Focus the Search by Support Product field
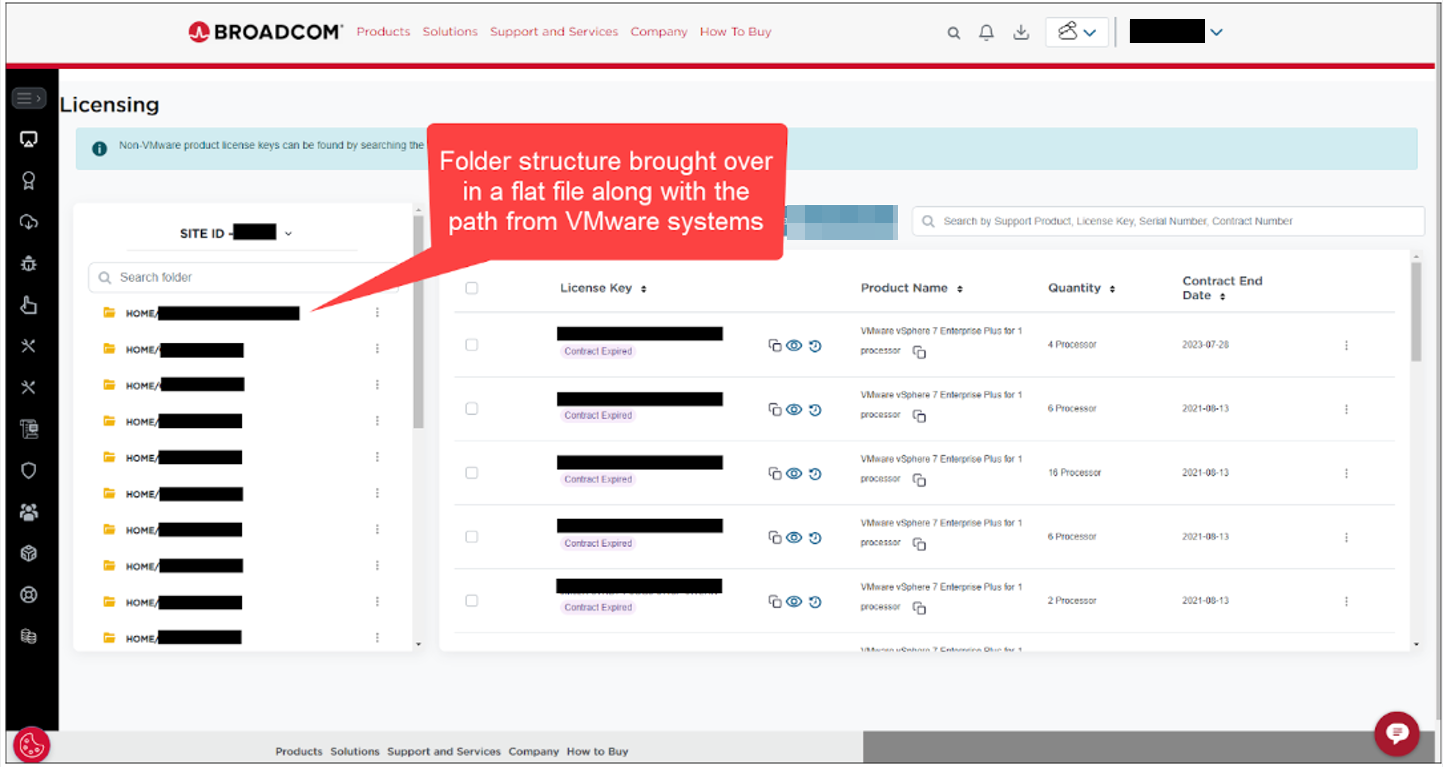 tap(1168, 221)
